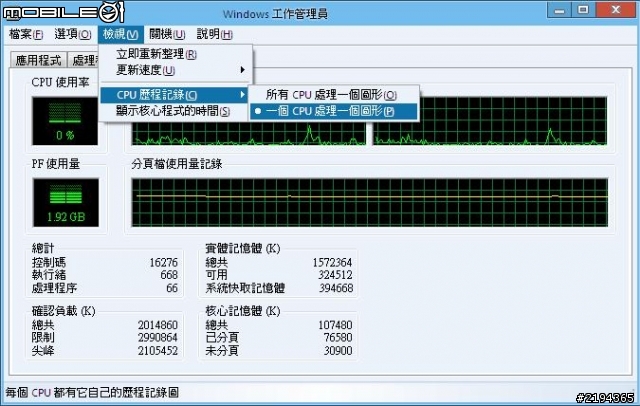Screen dimensions: 640x406
Task: Click the CPU 使用率 0 % gauge
Action: click(x=65, y=121)
